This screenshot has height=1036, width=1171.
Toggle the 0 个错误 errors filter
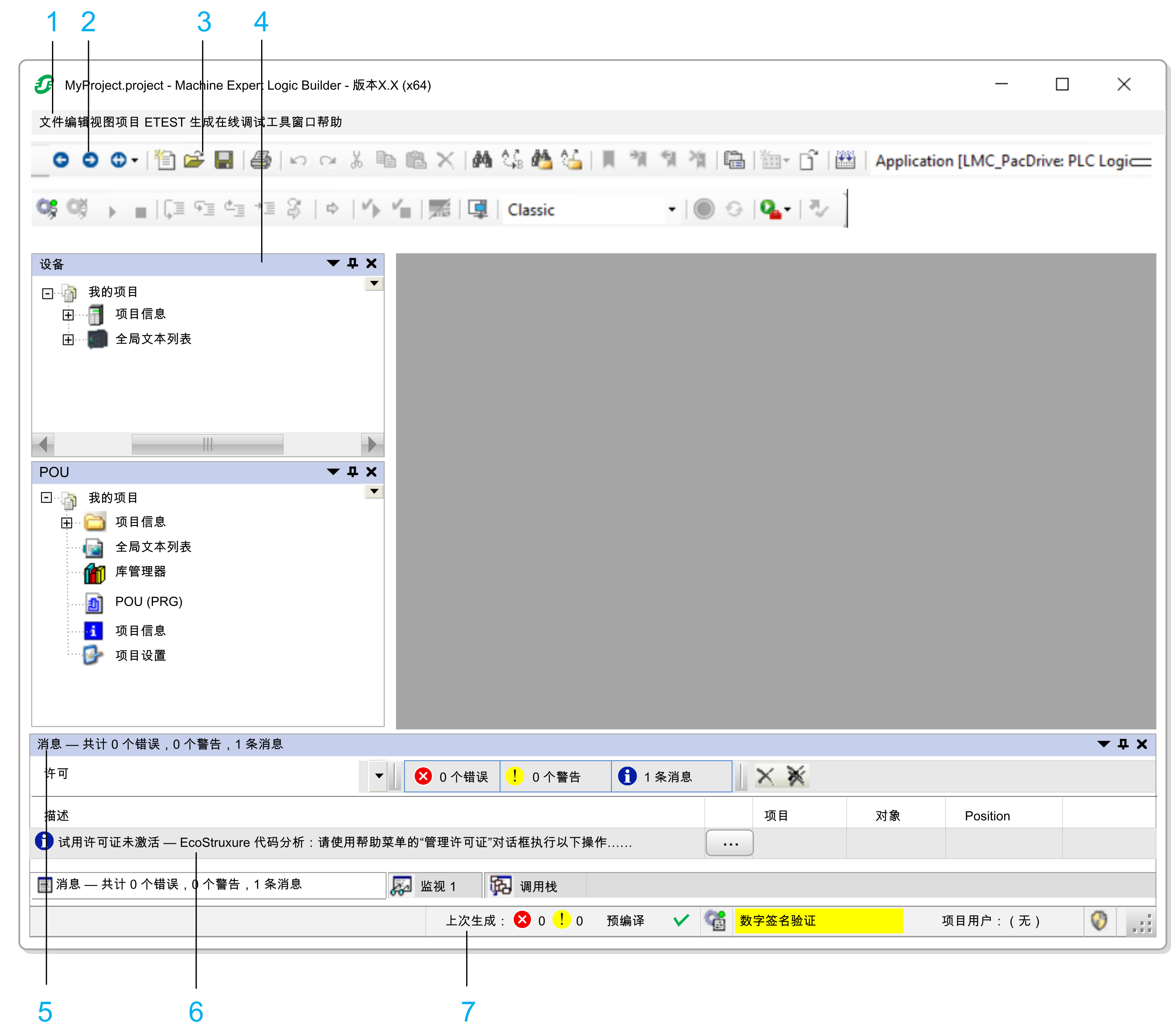452,777
